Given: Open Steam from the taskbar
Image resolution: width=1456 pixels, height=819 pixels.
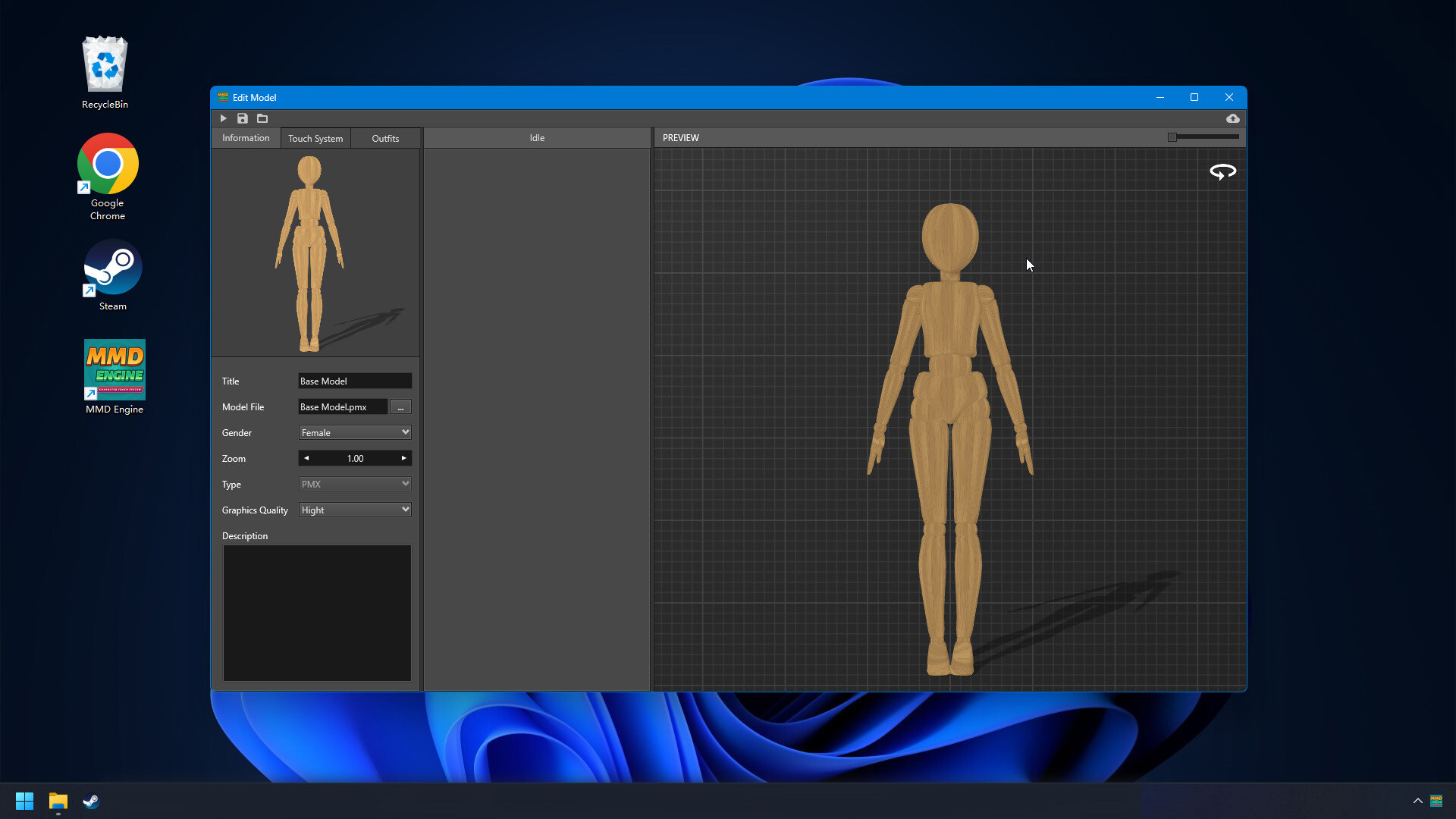Looking at the screenshot, I should coord(91,801).
